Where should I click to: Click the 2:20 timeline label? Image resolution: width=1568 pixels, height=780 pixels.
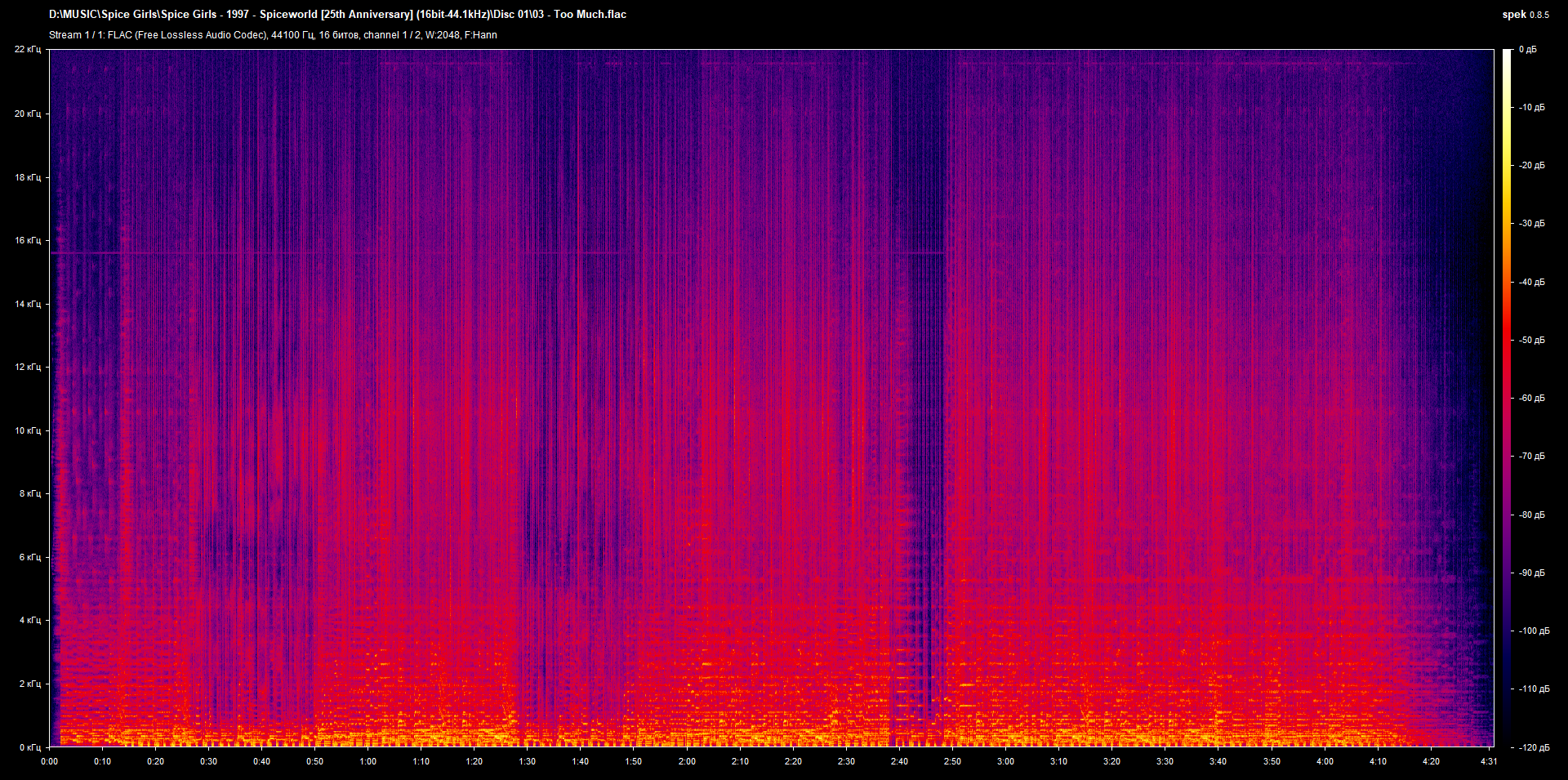[793, 761]
